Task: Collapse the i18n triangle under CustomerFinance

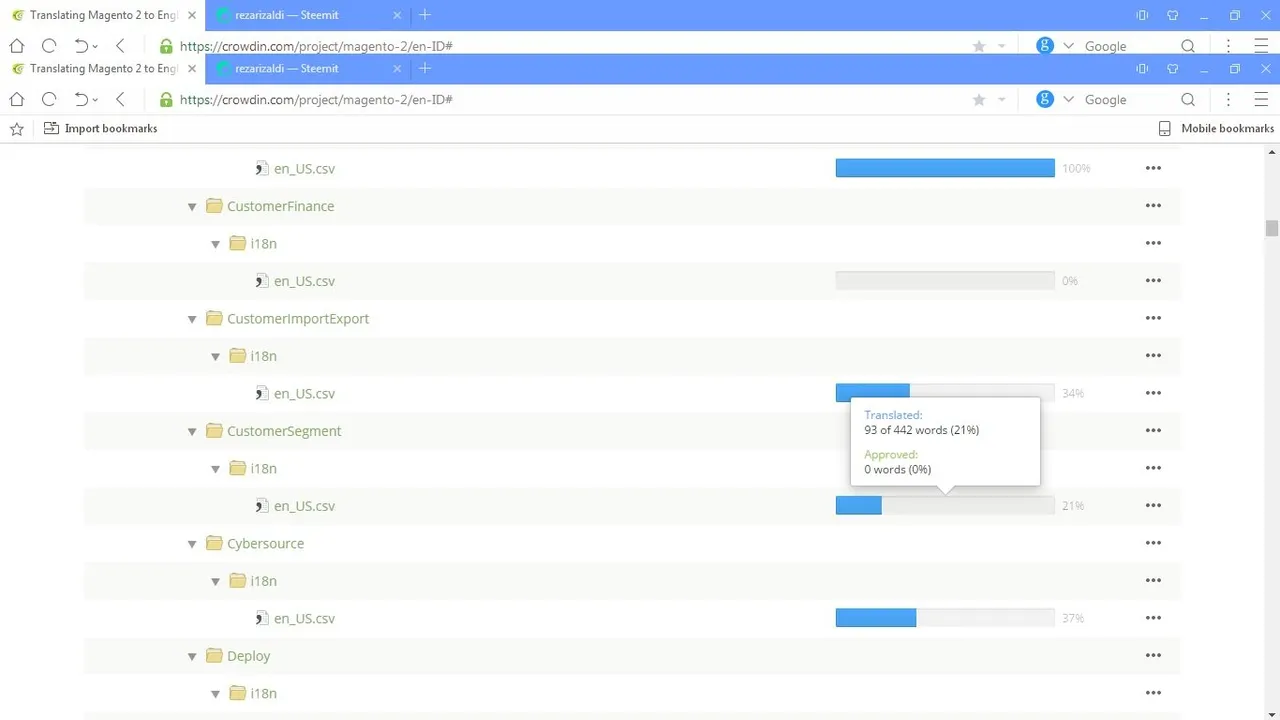Action: coord(215,244)
